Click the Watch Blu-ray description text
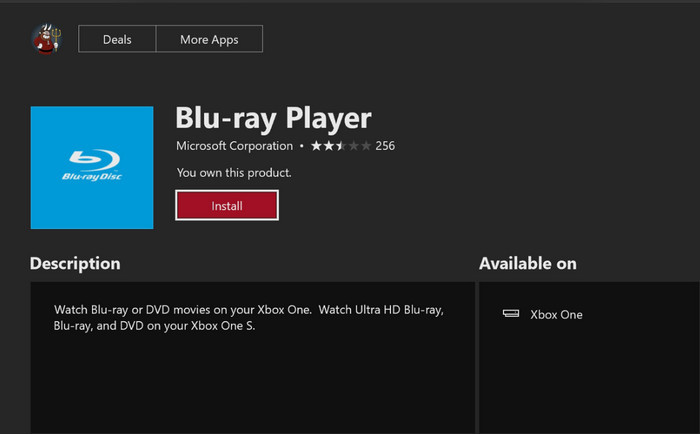Screen dimensions: 700x434 pos(249,317)
